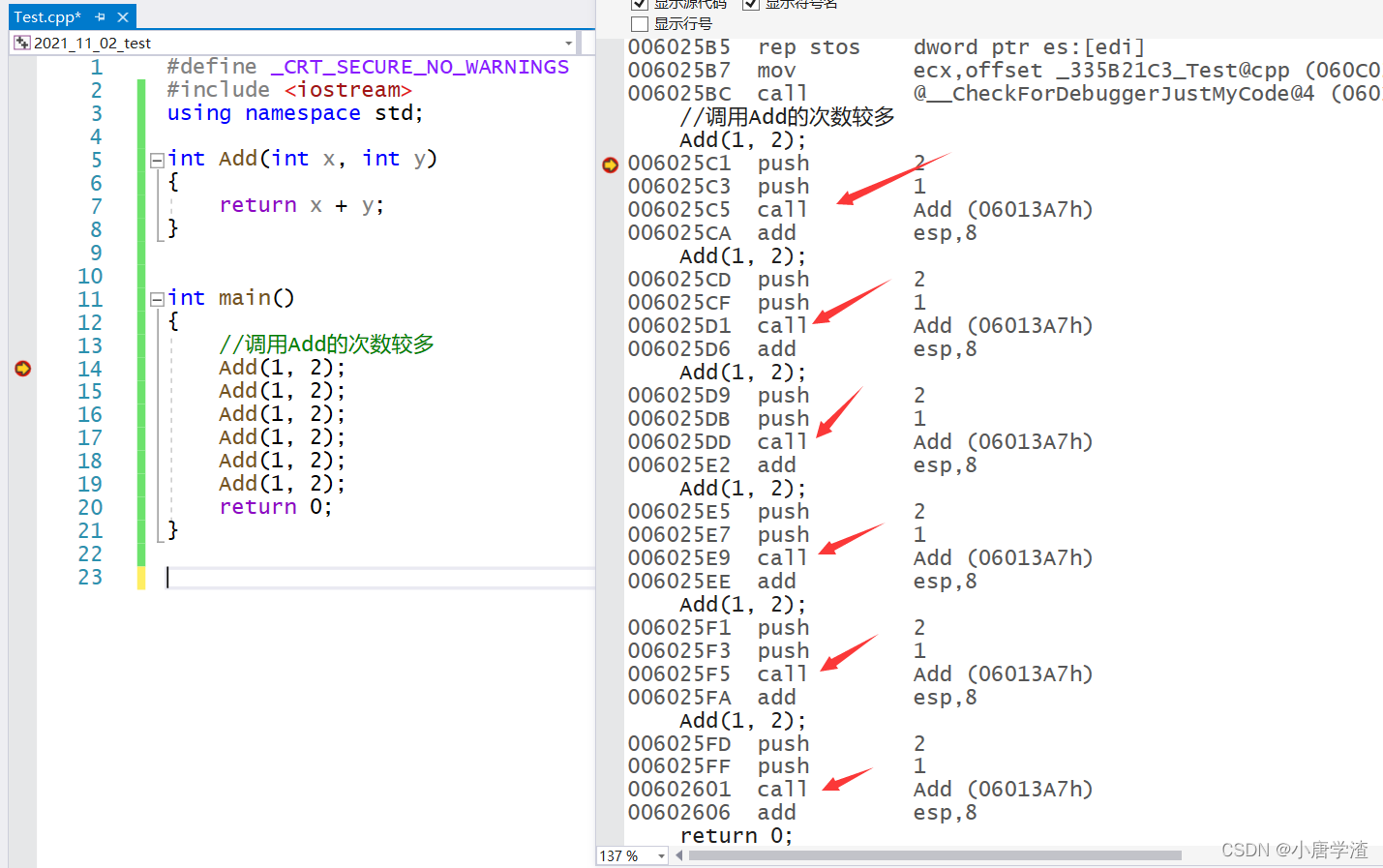Click the call Add instruction at 00602601
The width and height of the screenshot is (1383, 868).
pos(860,790)
